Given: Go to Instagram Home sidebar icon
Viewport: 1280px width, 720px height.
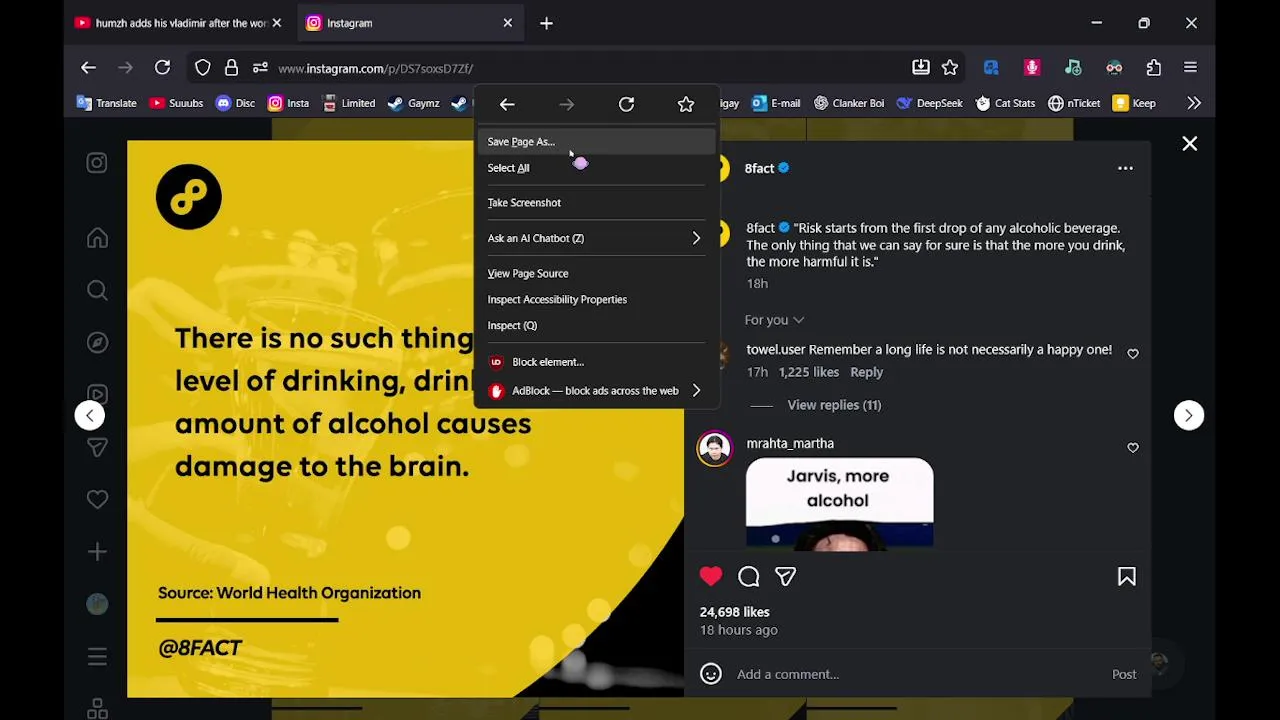Looking at the screenshot, I should (97, 238).
